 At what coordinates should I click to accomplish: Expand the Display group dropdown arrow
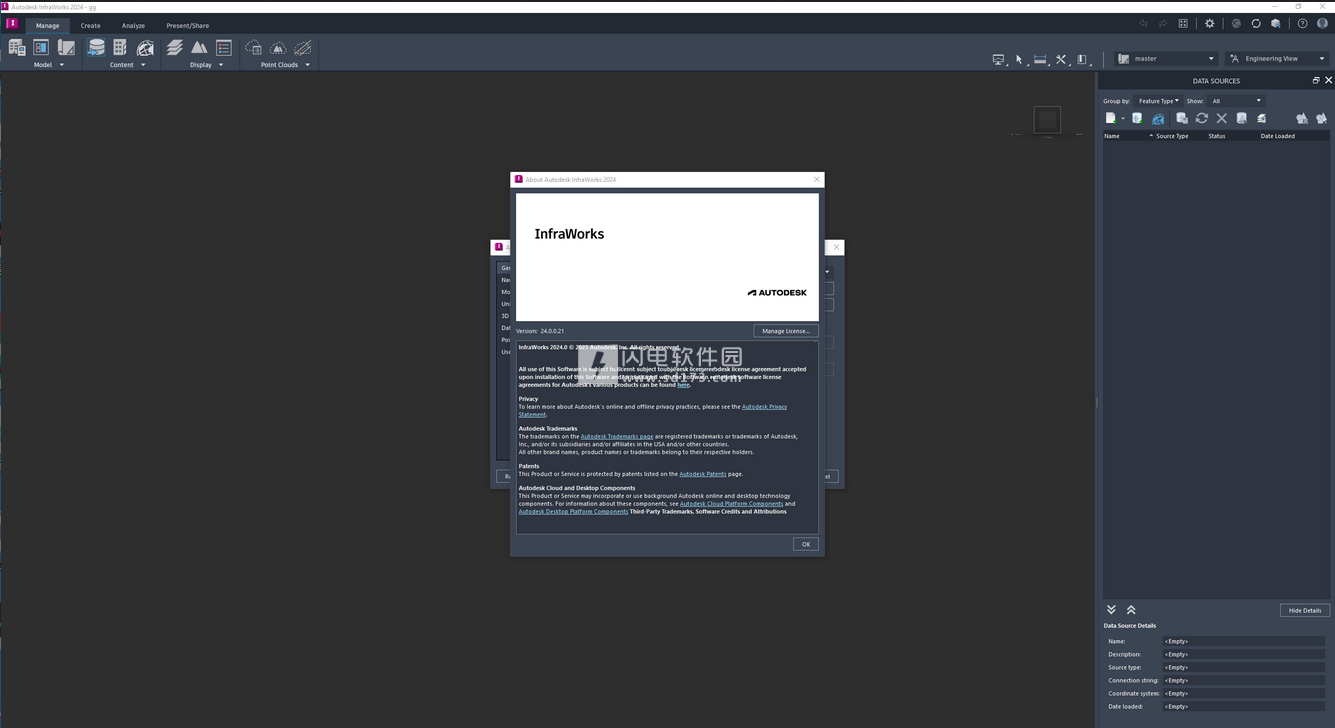[x=221, y=65]
